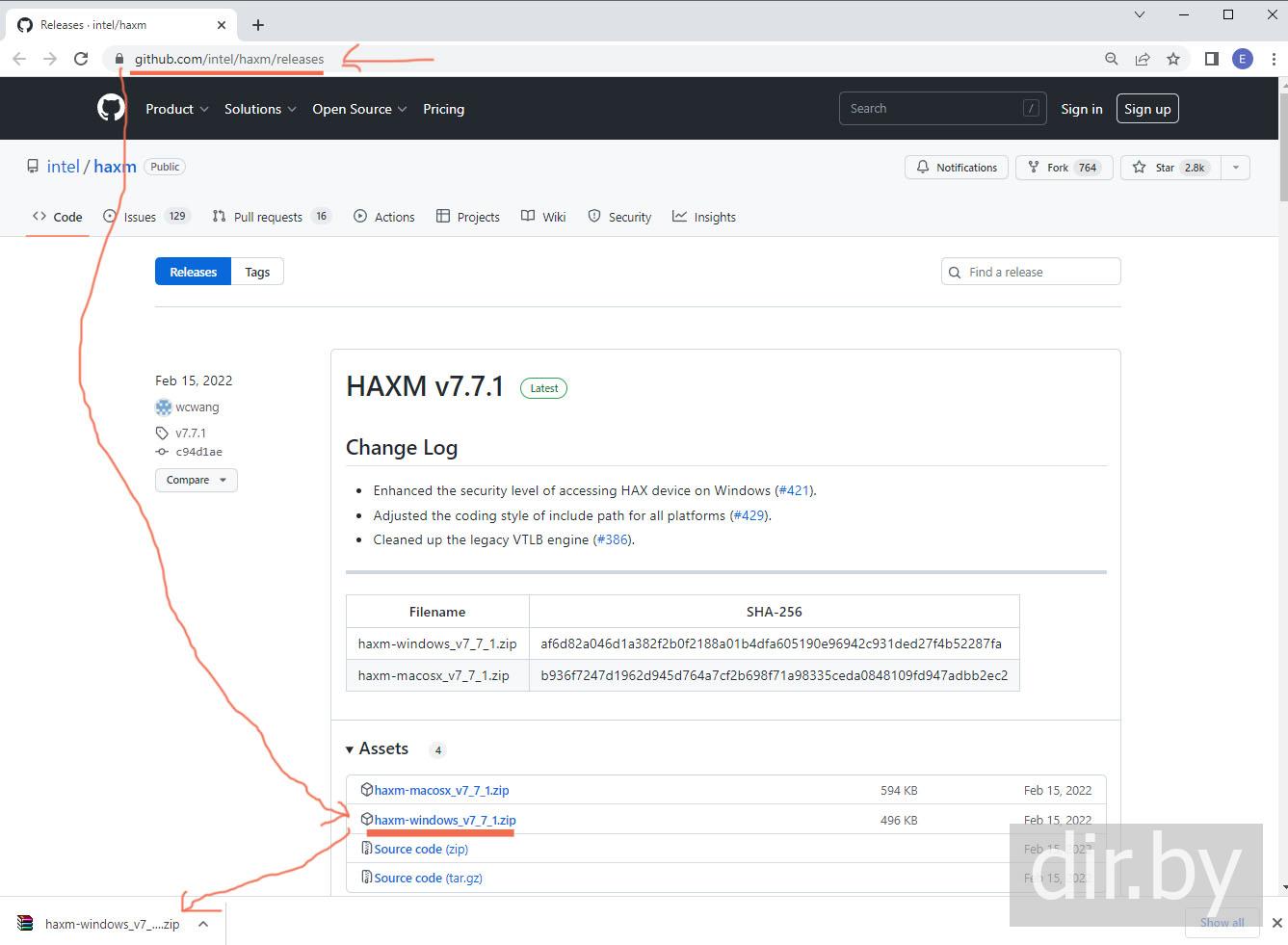Open pull request #429 link
1288x945 pixels.
click(x=749, y=515)
